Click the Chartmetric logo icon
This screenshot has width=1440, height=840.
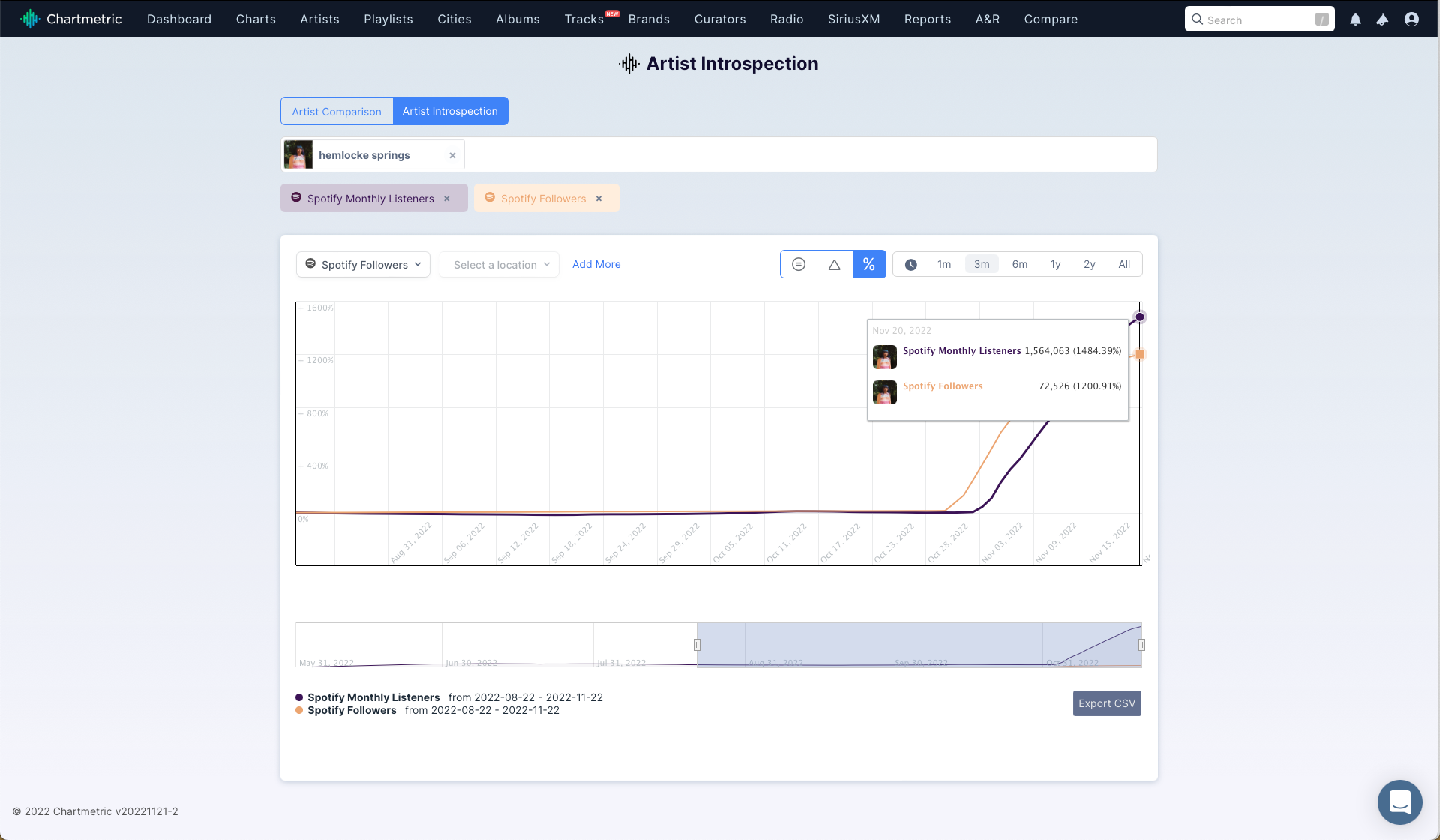[30, 19]
